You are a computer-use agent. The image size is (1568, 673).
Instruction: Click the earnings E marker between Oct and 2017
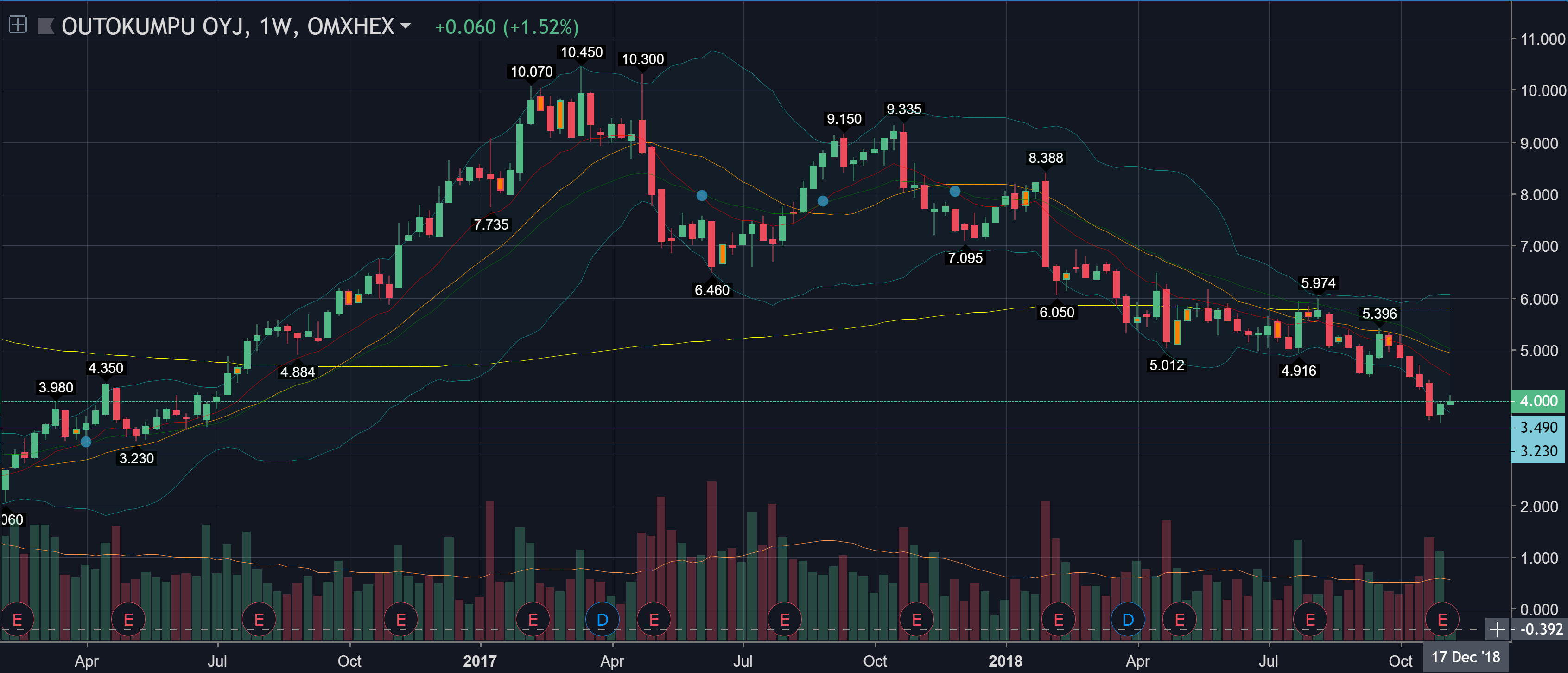point(400,620)
